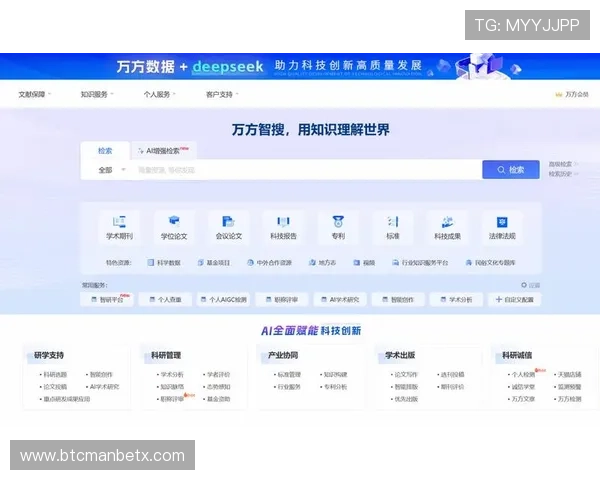
Task: Click the 万方会员 crown icon
Action: 559,95
